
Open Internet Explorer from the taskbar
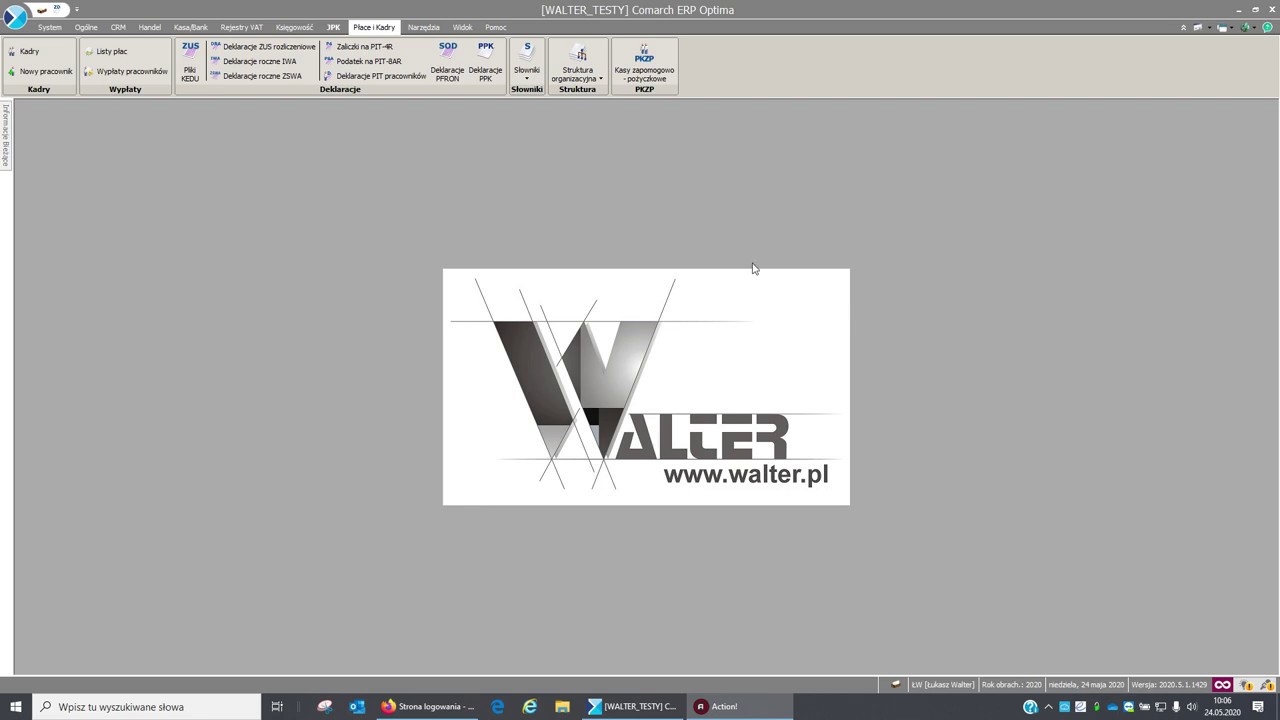click(530, 707)
